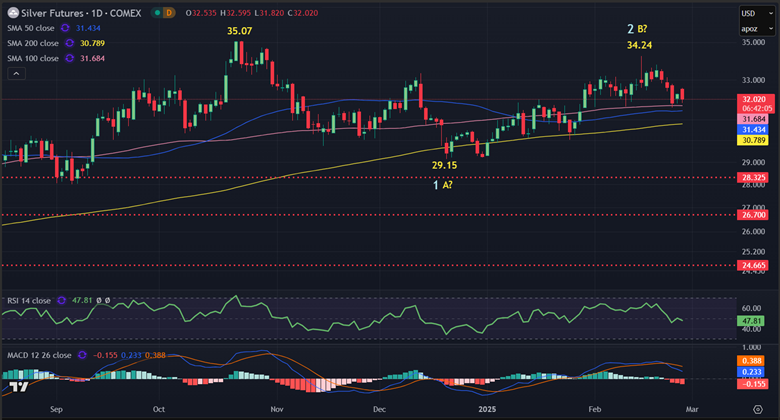Click the orange 0.388 MACD axis label
Image resolution: width=780 pixels, height=420 pixels.
(x=752, y=361)
